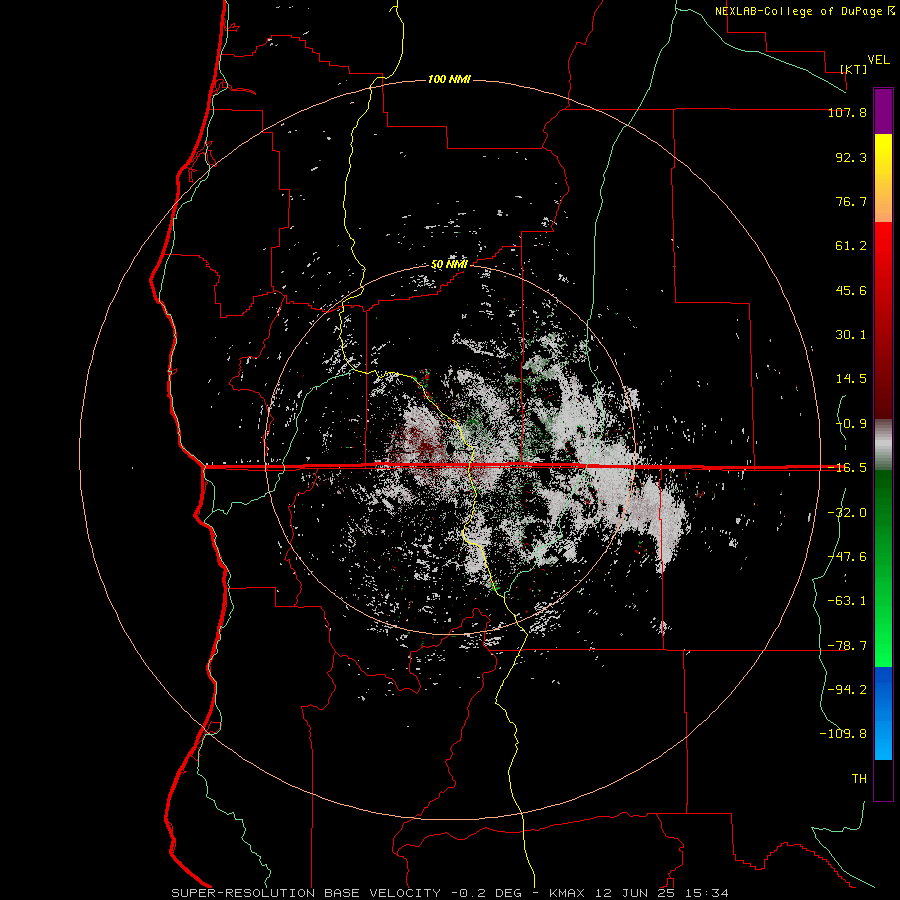The width and height of the screenshot is (900, 900).
Task: Click the -78.7 velocity scale value
Action: (x=847, y=646)
